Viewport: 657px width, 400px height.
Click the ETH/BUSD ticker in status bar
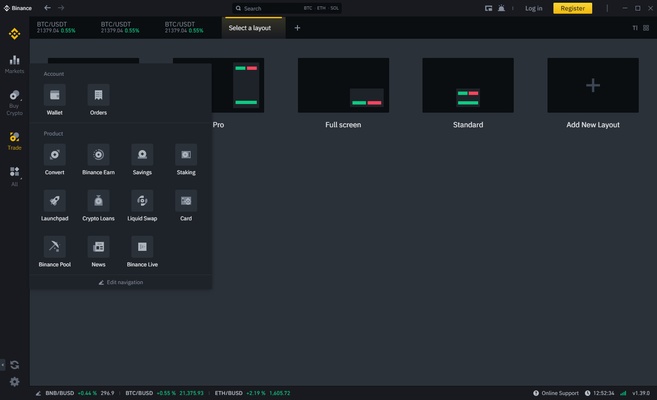252,393
